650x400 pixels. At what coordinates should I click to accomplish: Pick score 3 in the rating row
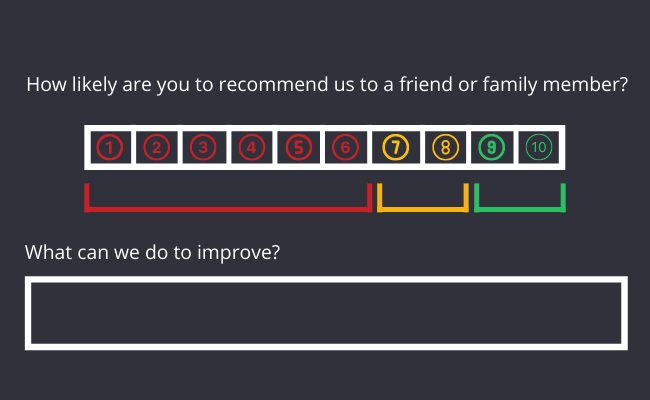click(203, 148)
